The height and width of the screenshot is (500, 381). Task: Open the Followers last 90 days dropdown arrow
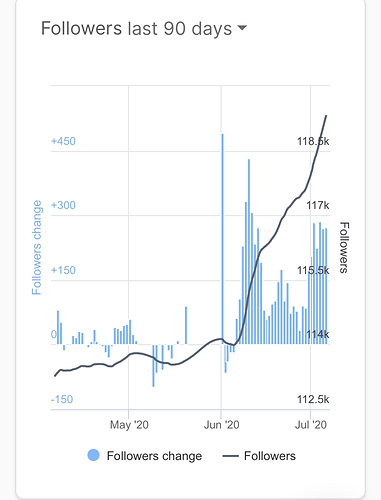[242, 28]
